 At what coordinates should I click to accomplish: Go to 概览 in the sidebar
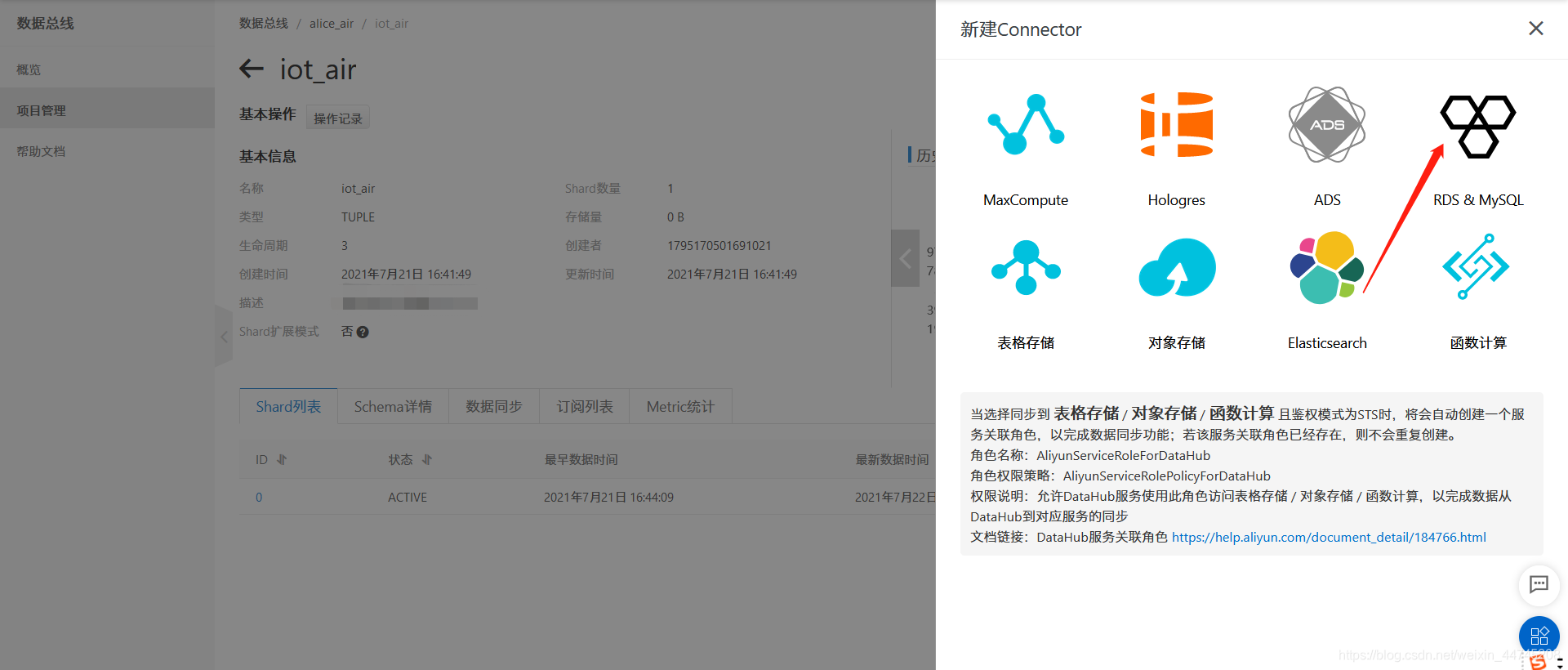pos(107,69)
